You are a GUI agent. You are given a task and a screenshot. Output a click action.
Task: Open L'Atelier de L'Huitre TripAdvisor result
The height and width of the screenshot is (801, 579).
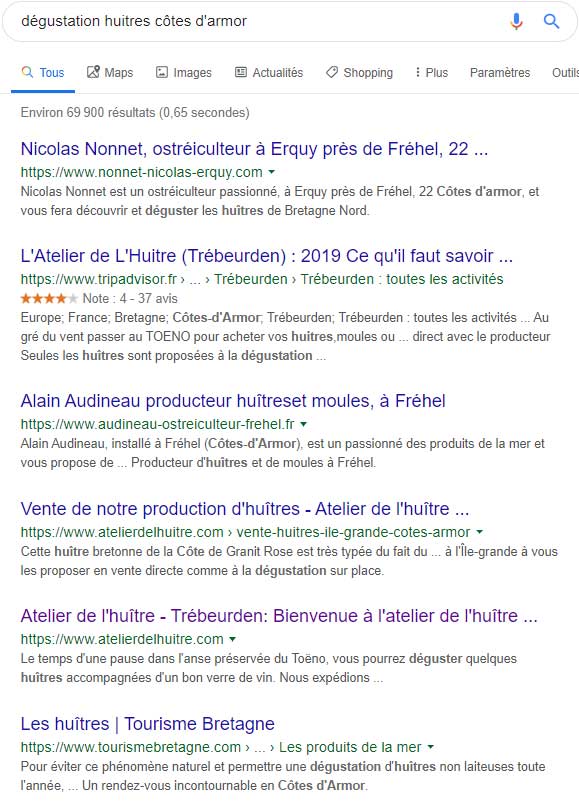tap(266, 255)
